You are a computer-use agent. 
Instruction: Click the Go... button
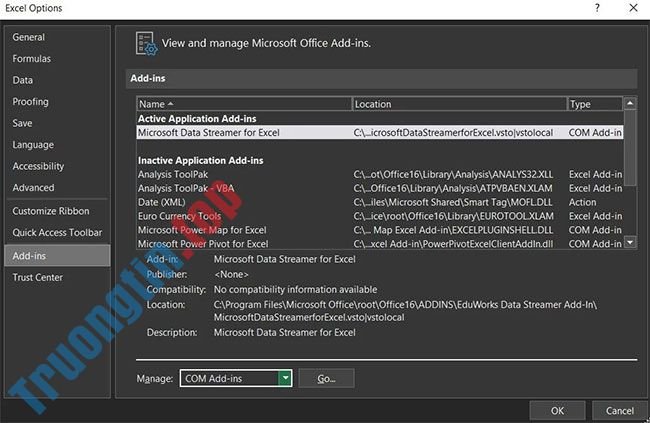(x=326, y=378)
